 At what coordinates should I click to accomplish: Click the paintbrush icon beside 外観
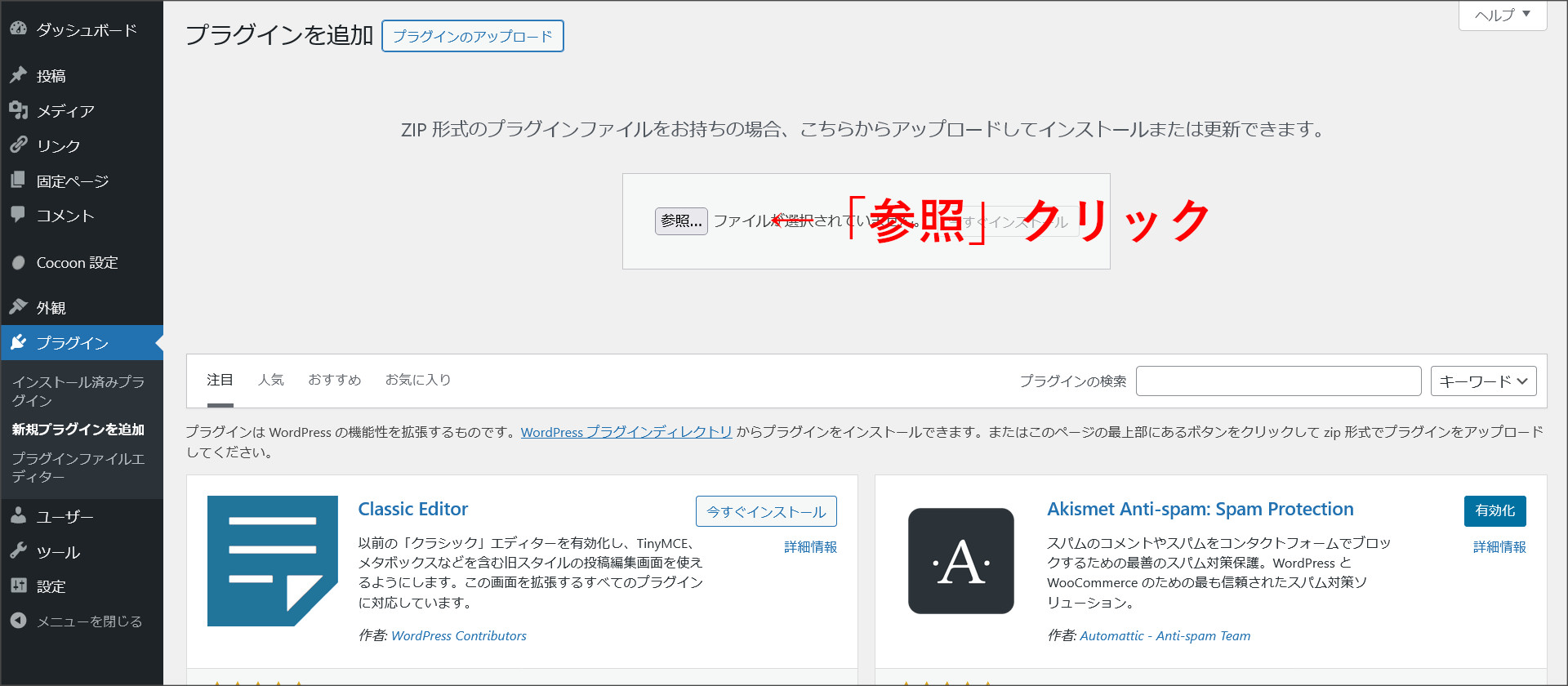click(x=18, y=307)
